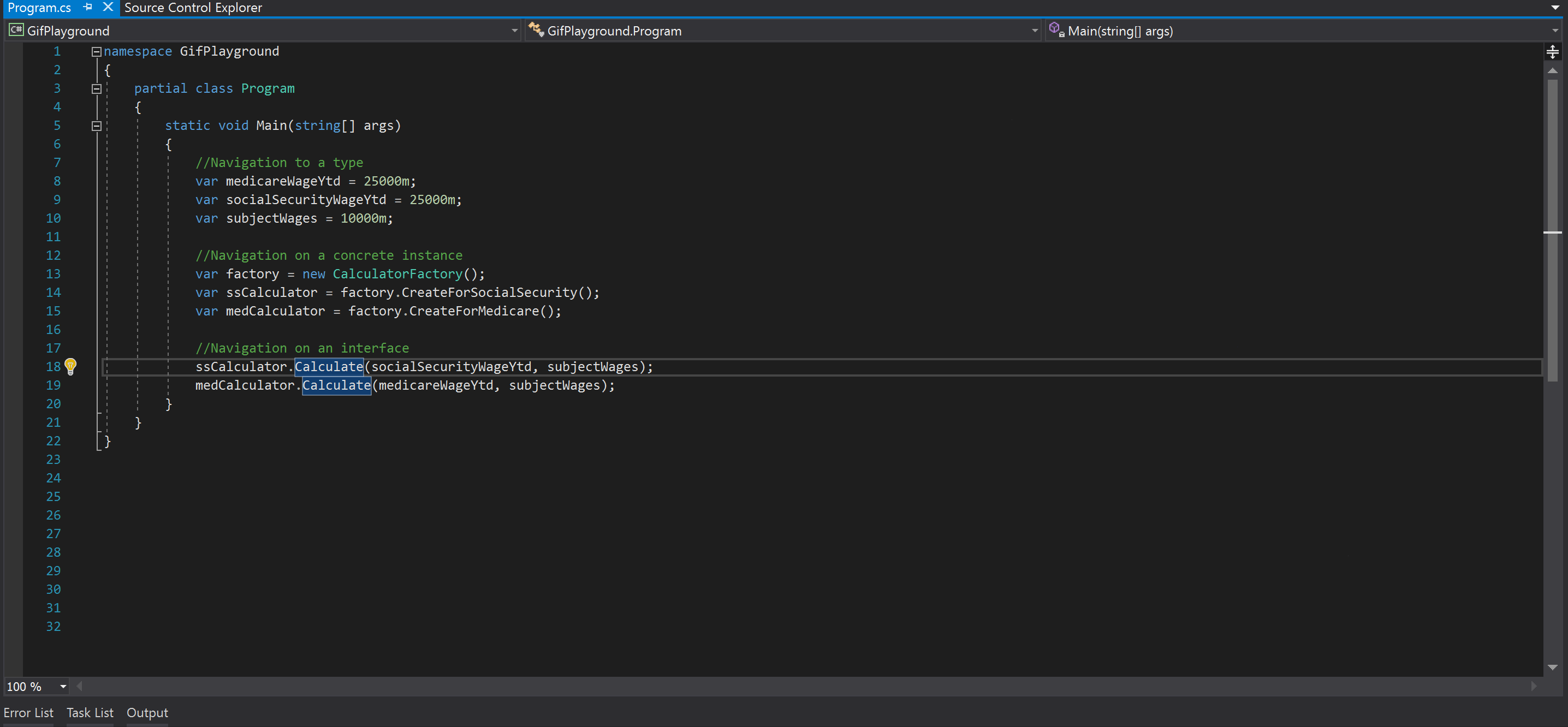
Task: Collapse the GifPlayground namespace fold toggle
Action: [x=96, y=51]
